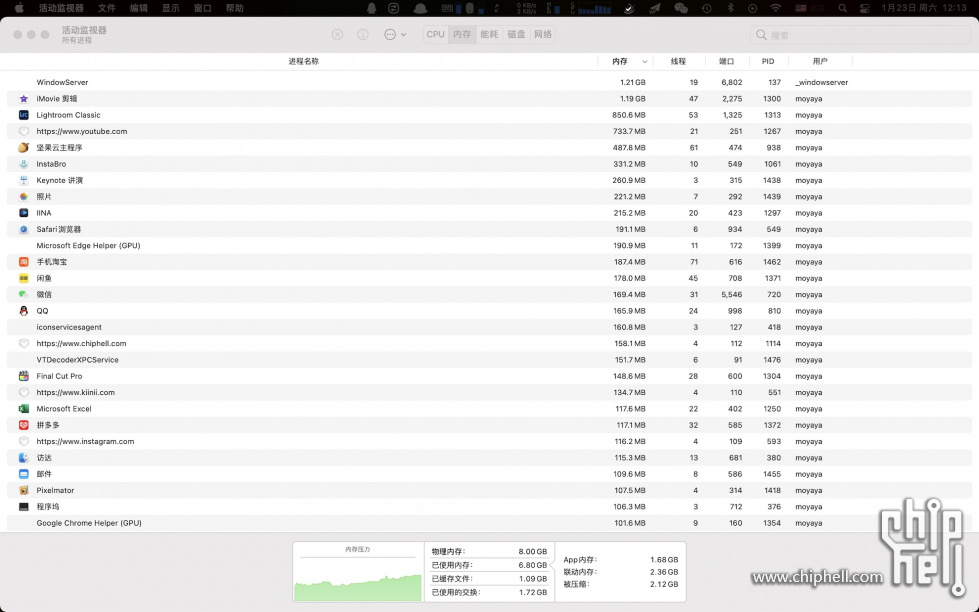979x612 pixels.
Task: Switch to the 磁盘 tab
Action: coord(516,34)
